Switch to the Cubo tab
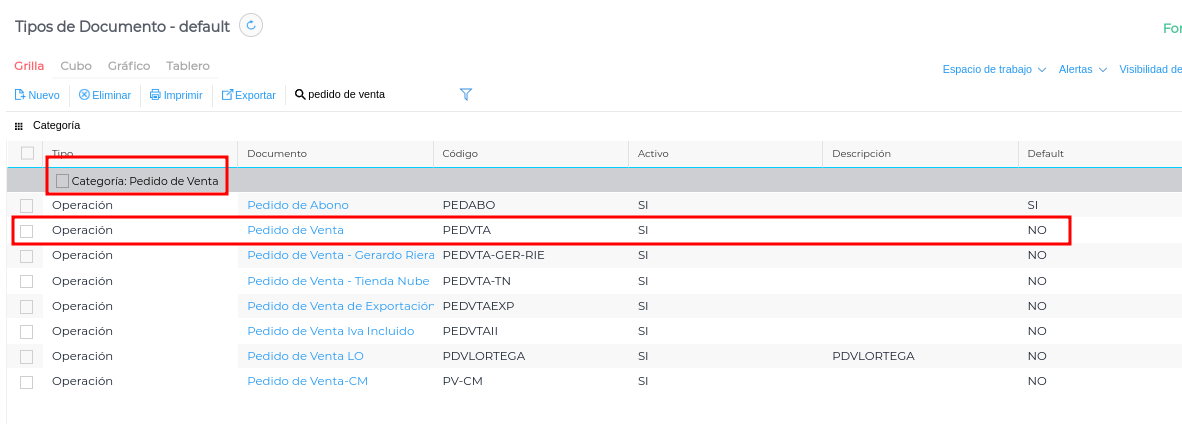 click(x=76, y=66)
